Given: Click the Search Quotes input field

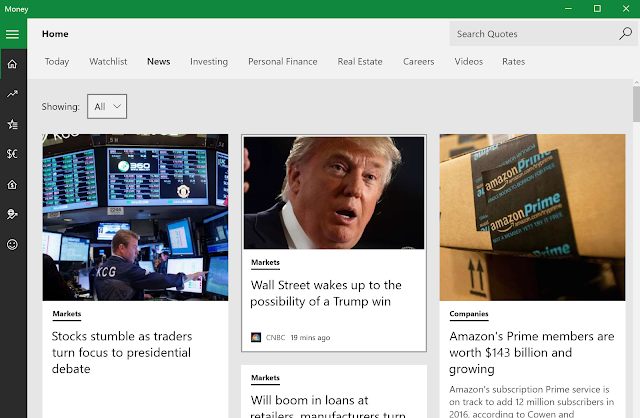Looking at the screenshot, I should tap(533, 34).
